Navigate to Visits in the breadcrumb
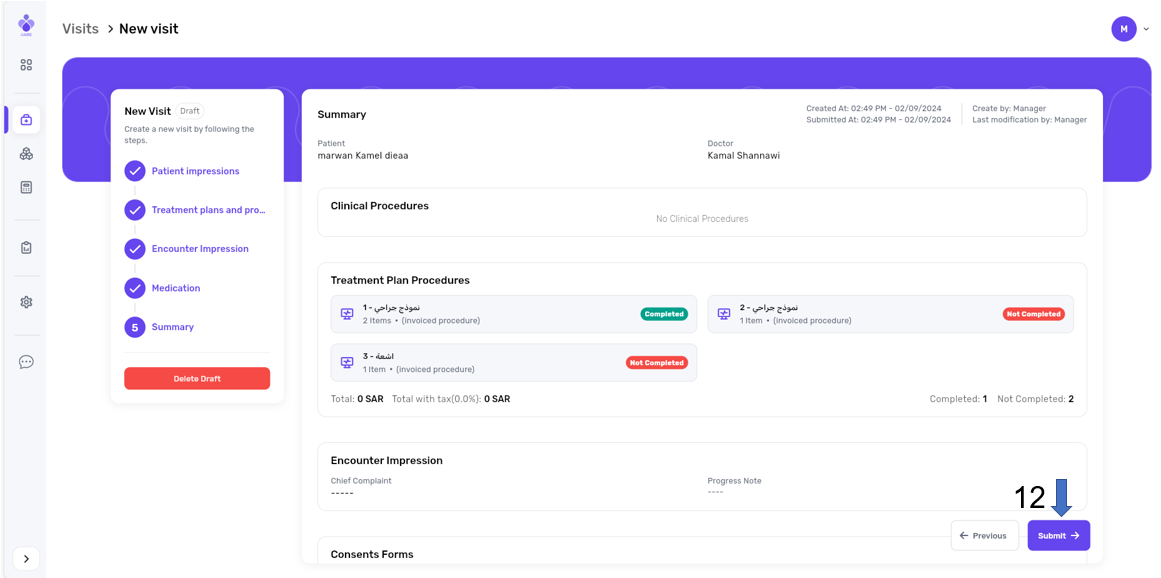The image size is (1161, 578). [x=80, y=29]
